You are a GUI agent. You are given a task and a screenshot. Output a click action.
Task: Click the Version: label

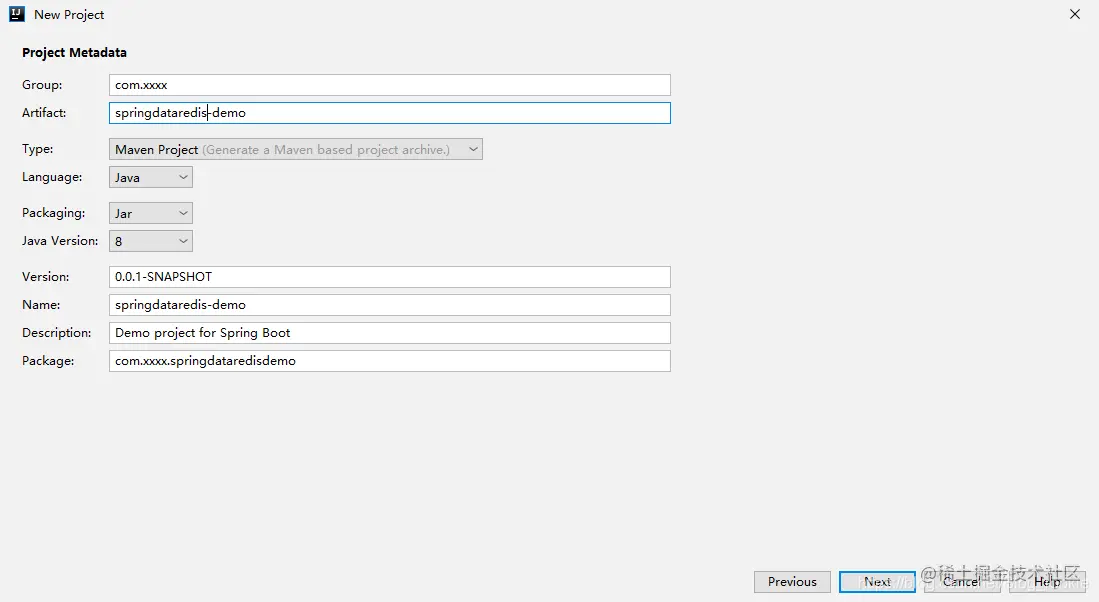point(46,277)
